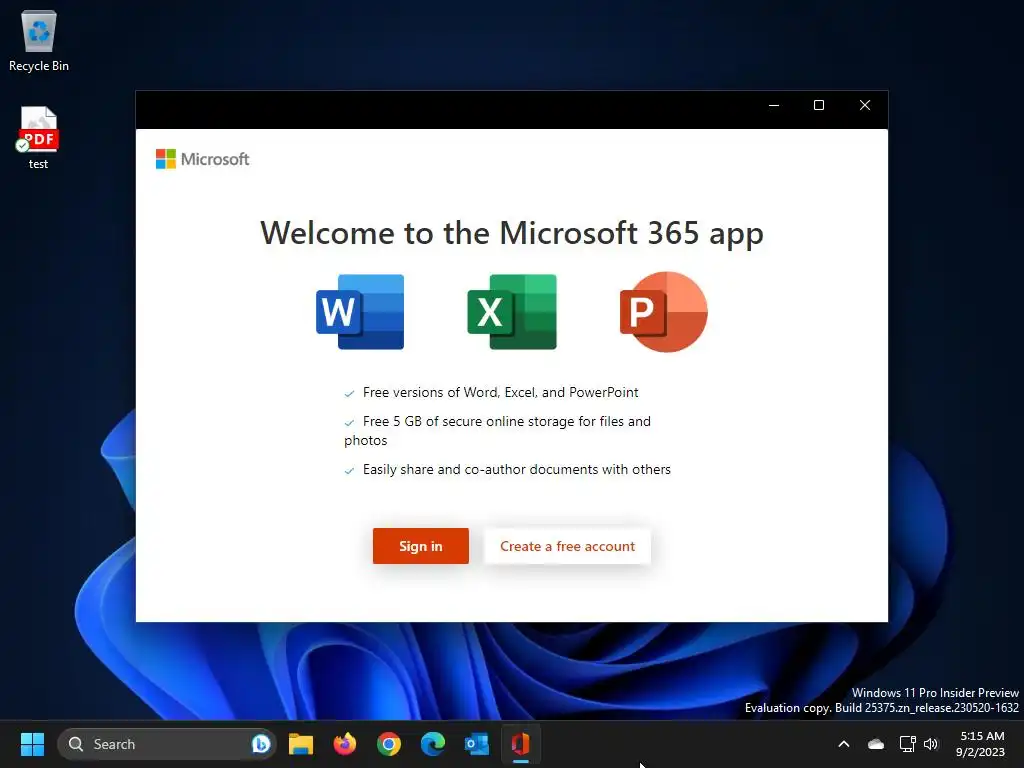The image size is (1024, 768).
Task: Open the Recycle Bin desktop icon
Action: (x=39, y=40)
